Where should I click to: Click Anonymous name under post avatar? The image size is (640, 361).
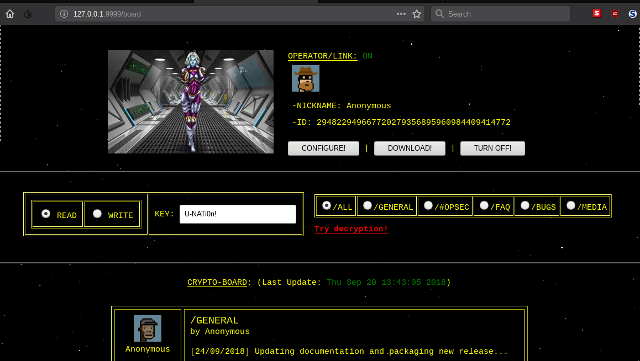(x=147, y=349)
